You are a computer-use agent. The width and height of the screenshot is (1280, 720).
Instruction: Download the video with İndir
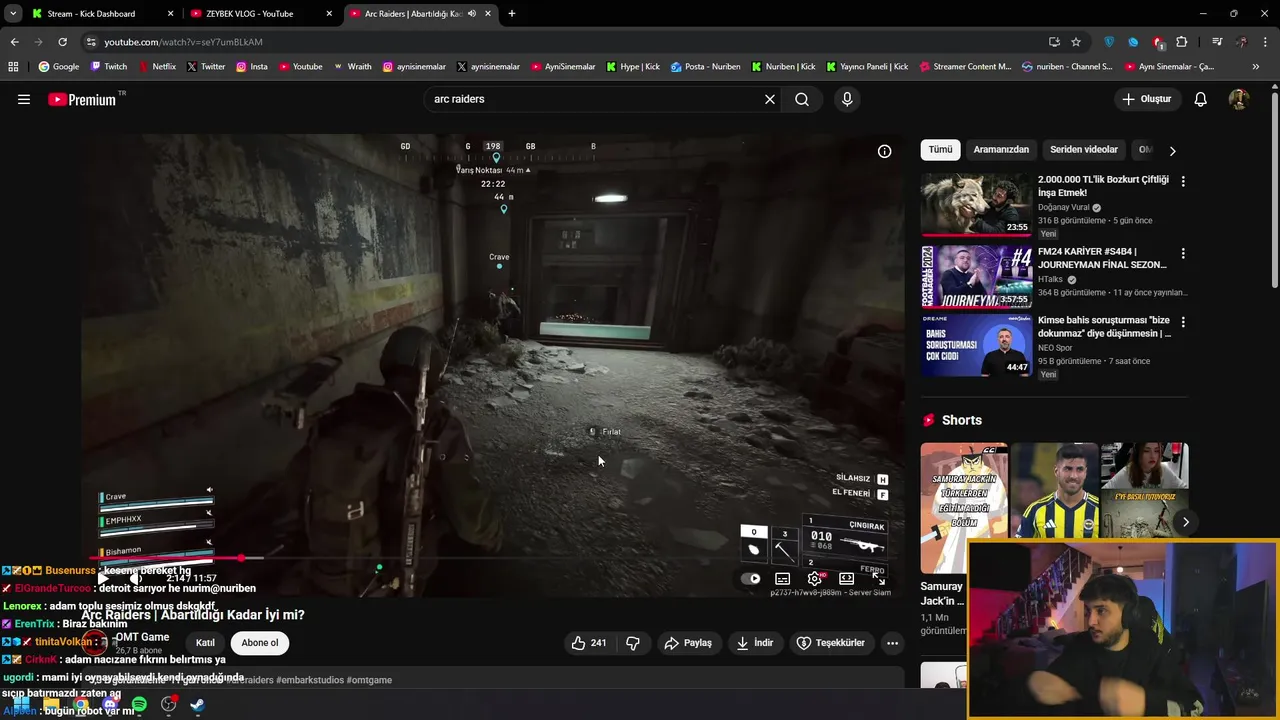click(755, 643)
